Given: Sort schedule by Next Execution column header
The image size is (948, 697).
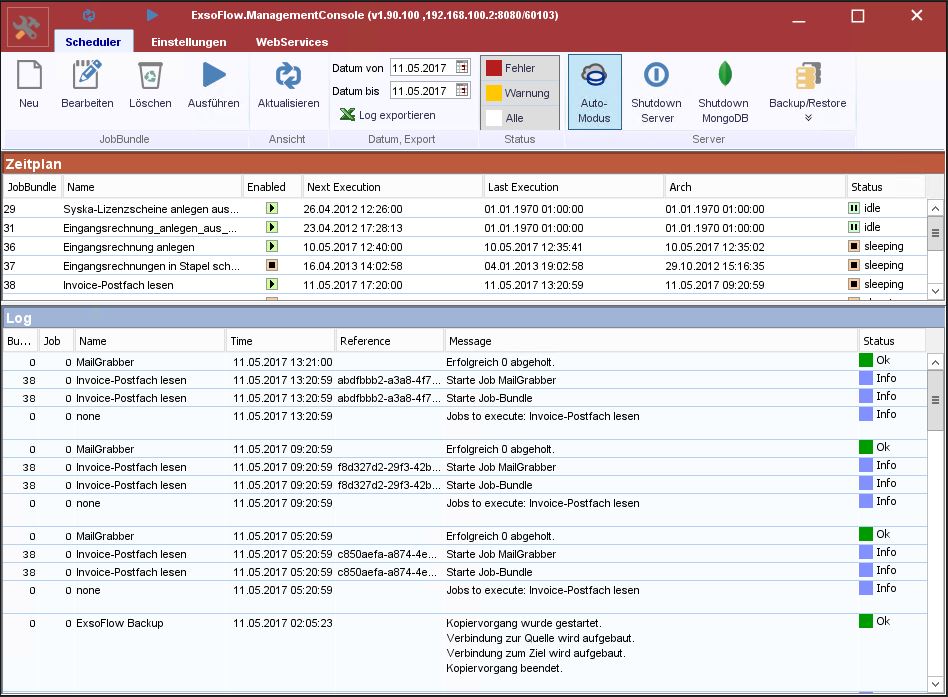Looking at the screenshot, I should point(391,187).
